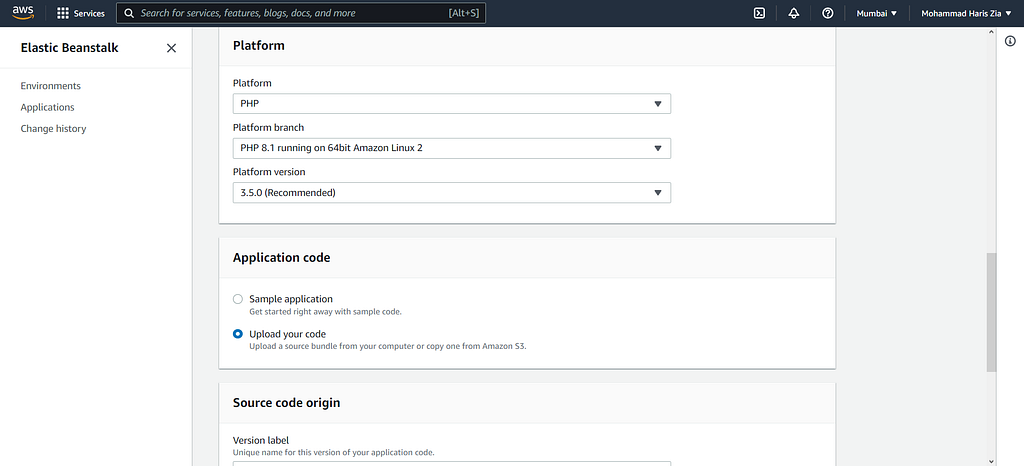The width and height of the screenshot is (1024, 466).
Task: Click the Services menu label
Action: click(89, 13)
